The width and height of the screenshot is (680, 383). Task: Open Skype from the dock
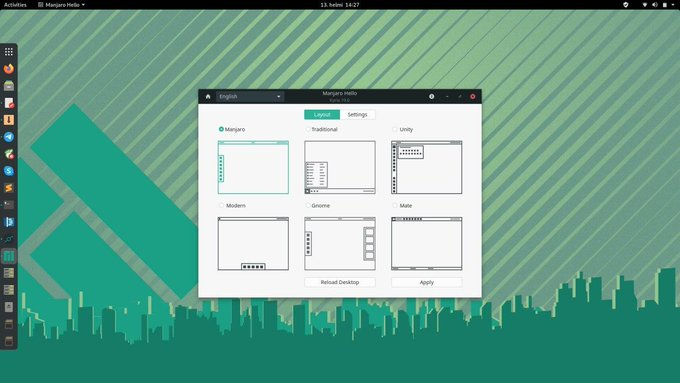click(x=9, y=171)
